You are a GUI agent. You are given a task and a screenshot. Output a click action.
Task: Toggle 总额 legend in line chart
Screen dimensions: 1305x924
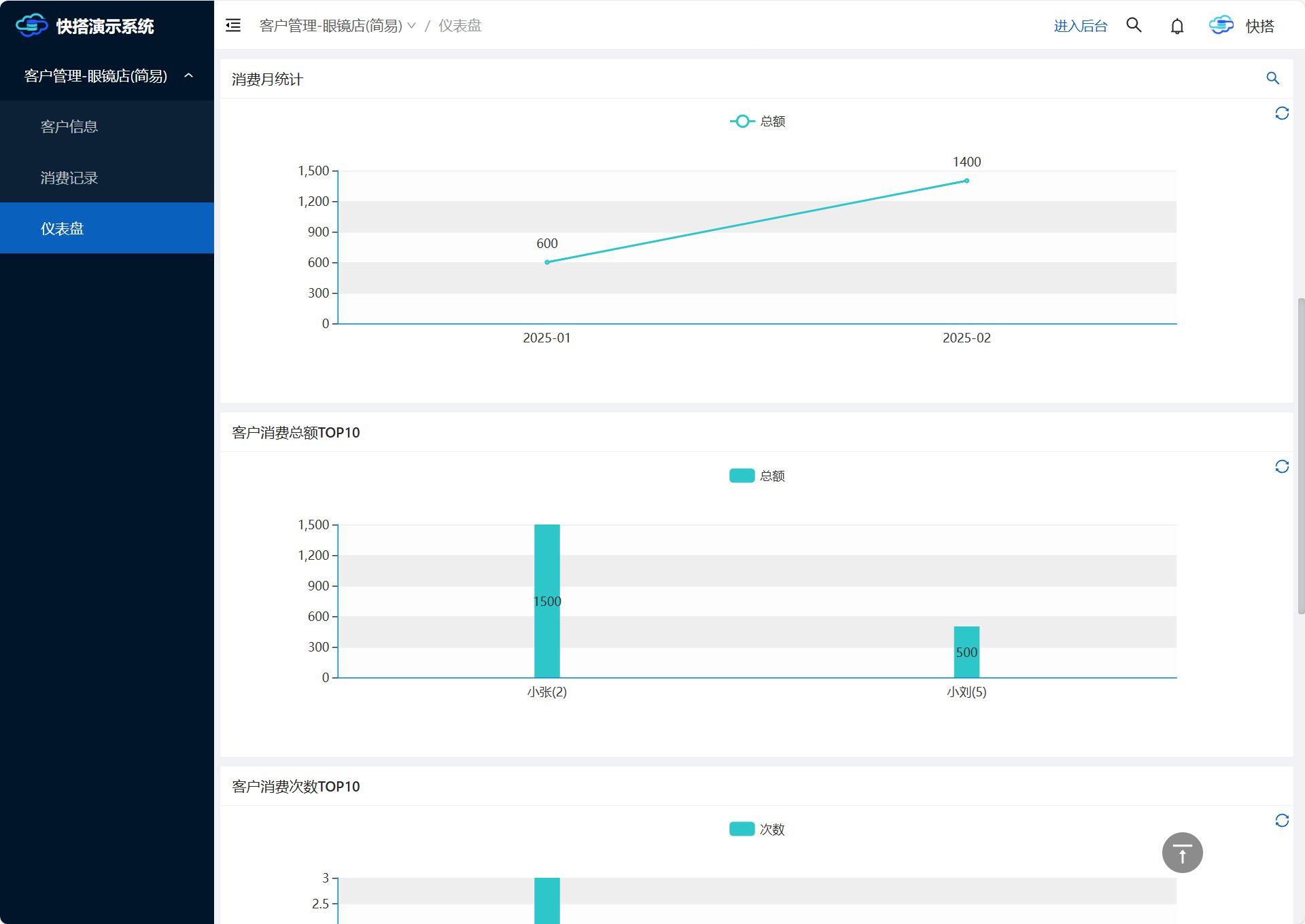758,121
